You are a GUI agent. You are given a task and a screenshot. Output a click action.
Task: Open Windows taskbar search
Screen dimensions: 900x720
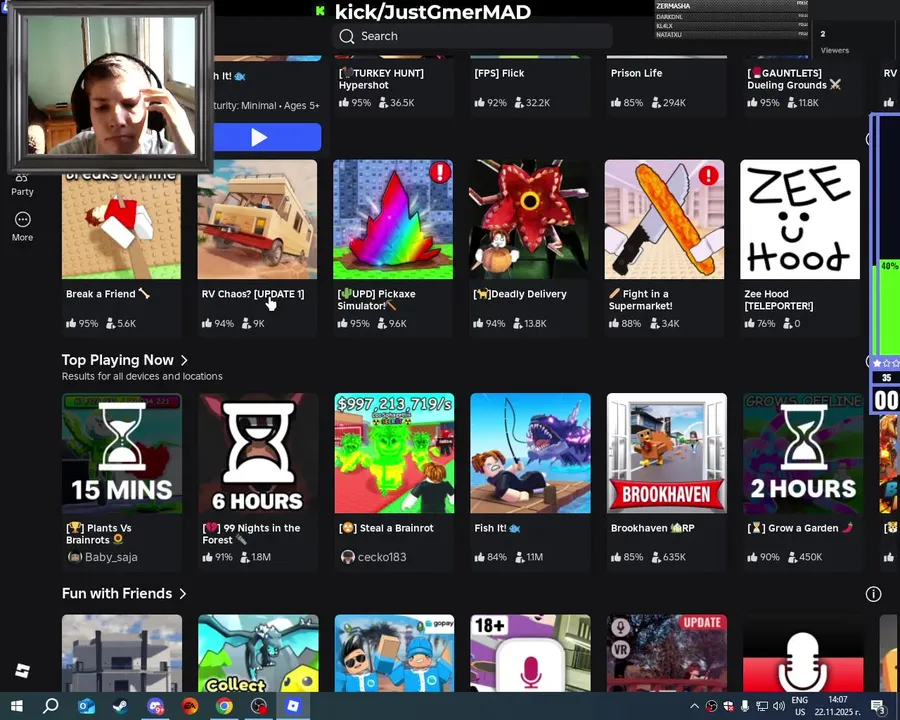click(x=51, y=706)
